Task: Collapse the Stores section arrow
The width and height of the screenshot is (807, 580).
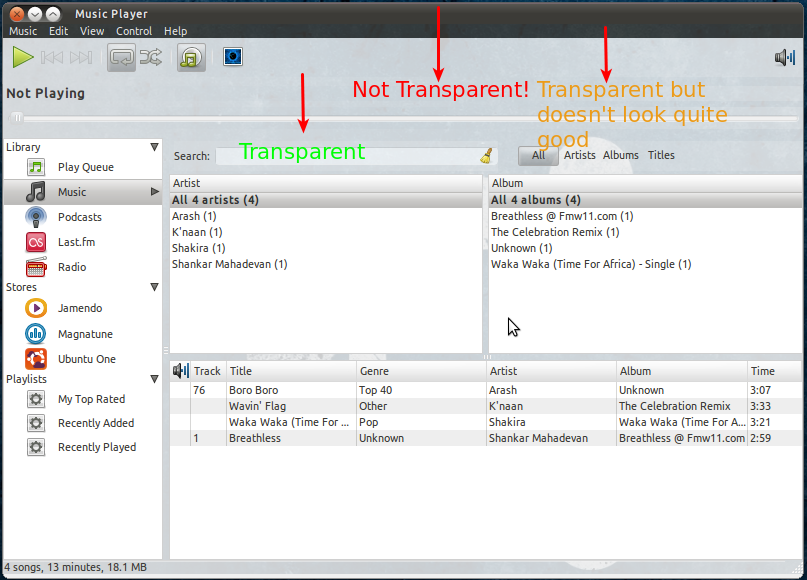Action: pos(154,287)
